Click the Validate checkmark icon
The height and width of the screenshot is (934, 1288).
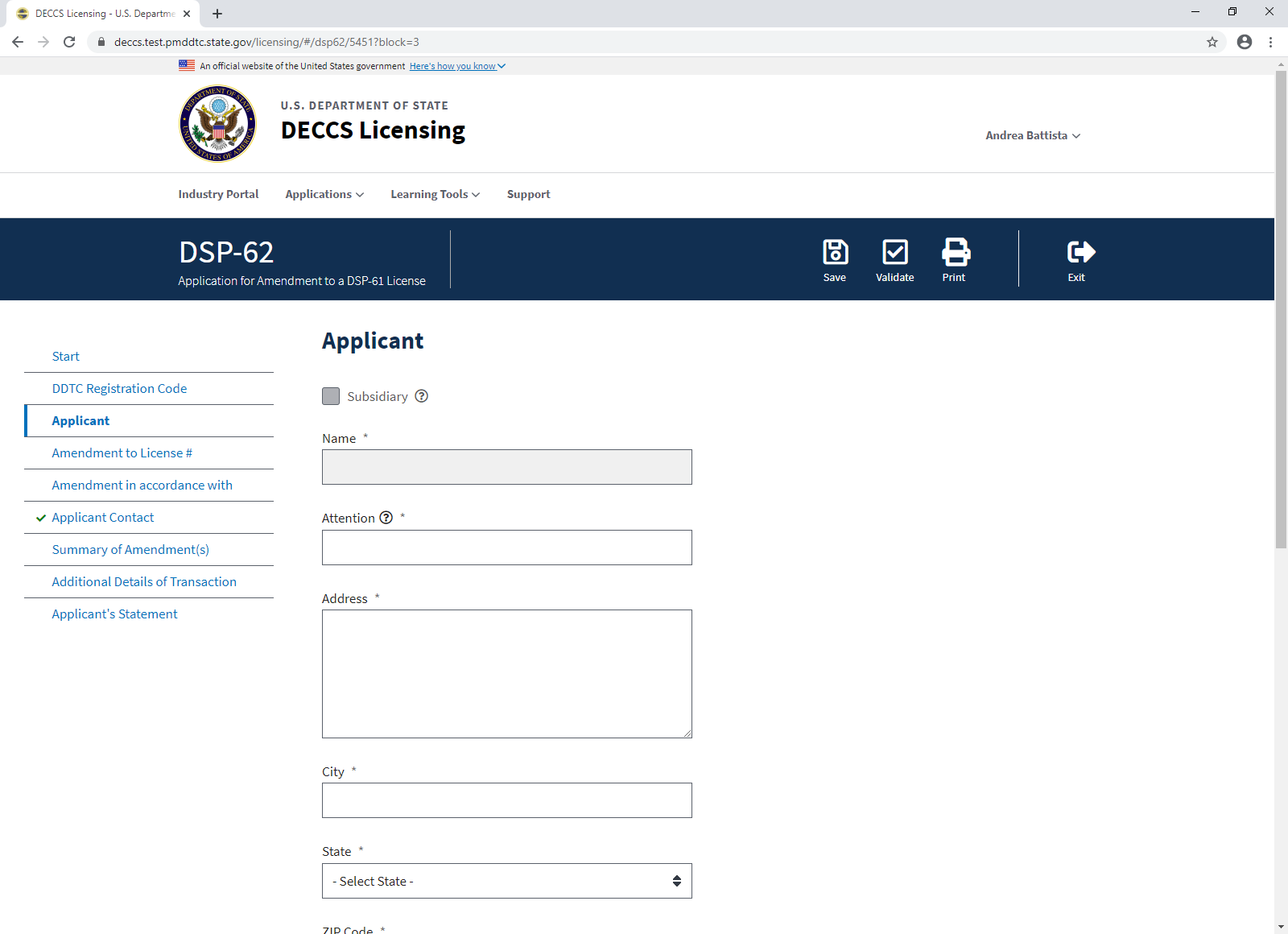pyautogui.click(x=894, y=253)
